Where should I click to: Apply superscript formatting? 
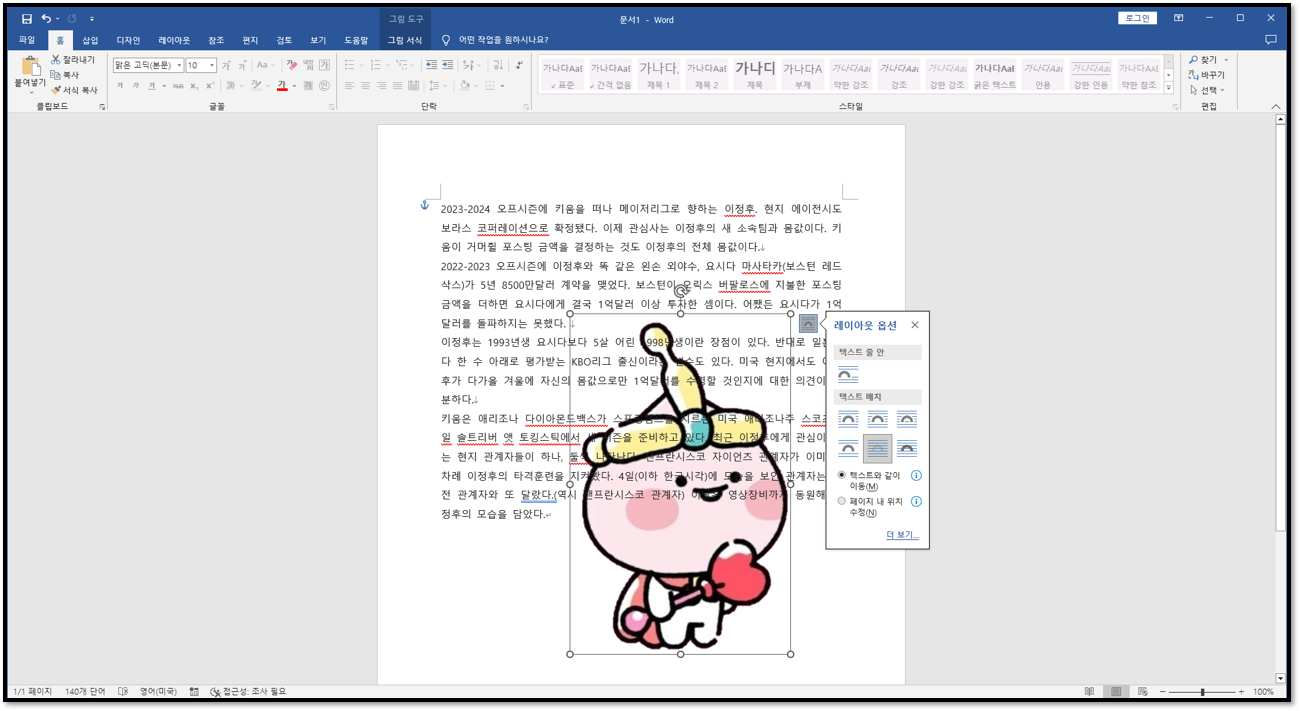210,86
